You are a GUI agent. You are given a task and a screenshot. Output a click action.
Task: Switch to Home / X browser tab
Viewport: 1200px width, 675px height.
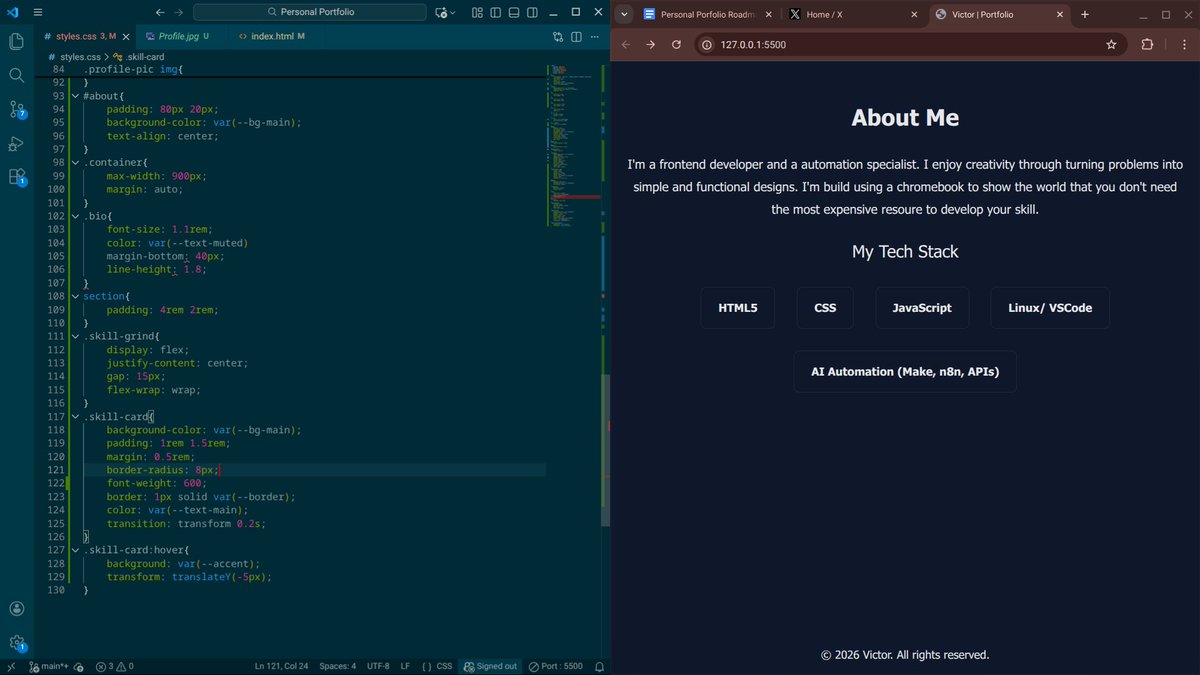click(853, 14)
